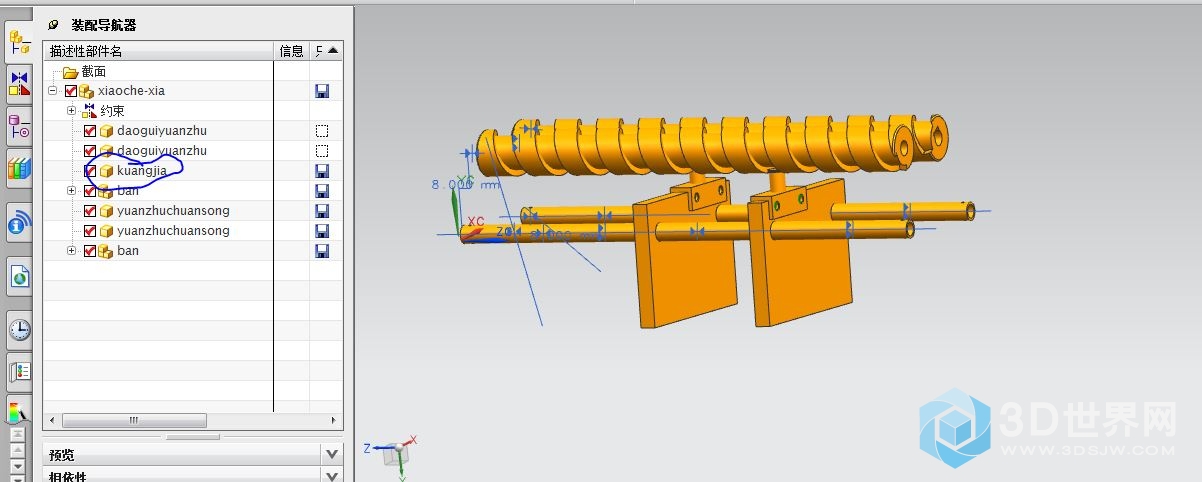1202x482 pixels.
Task: Click sidebar scroll-down arrow button
Action: coord(17,465)
